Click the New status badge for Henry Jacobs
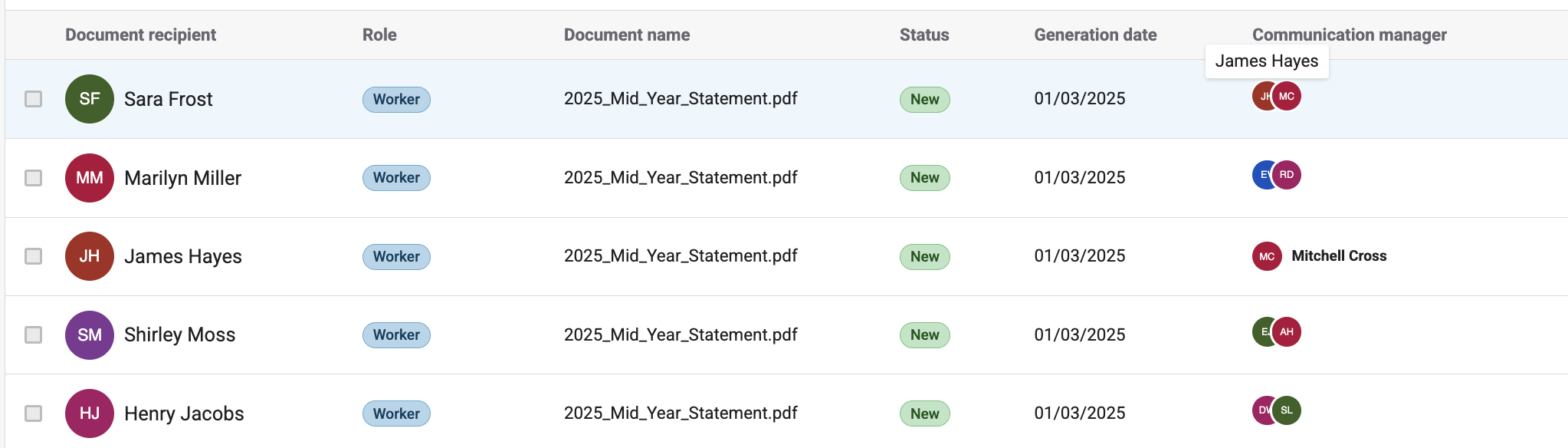The height and width of the screenshot is (448, 1568). (924, 413)
